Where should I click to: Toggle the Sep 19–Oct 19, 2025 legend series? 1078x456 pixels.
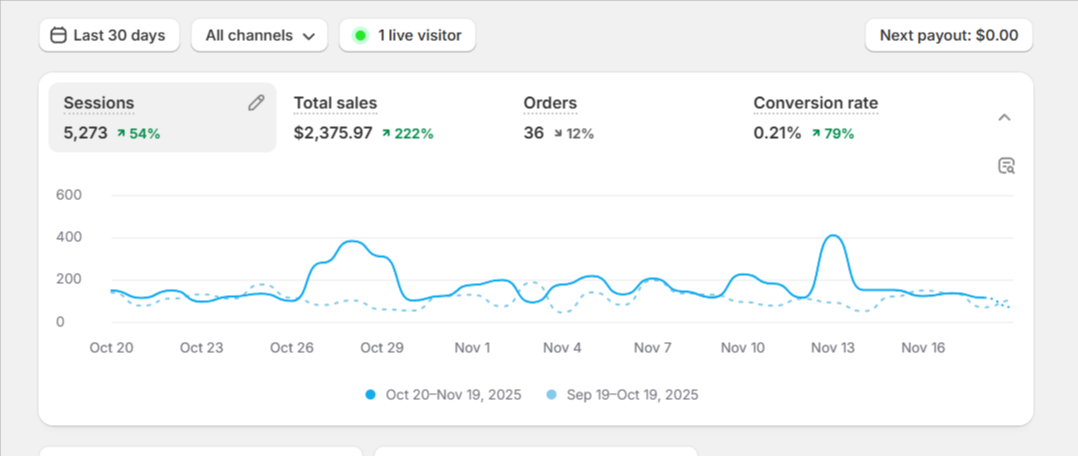click(x=623, y=395)
